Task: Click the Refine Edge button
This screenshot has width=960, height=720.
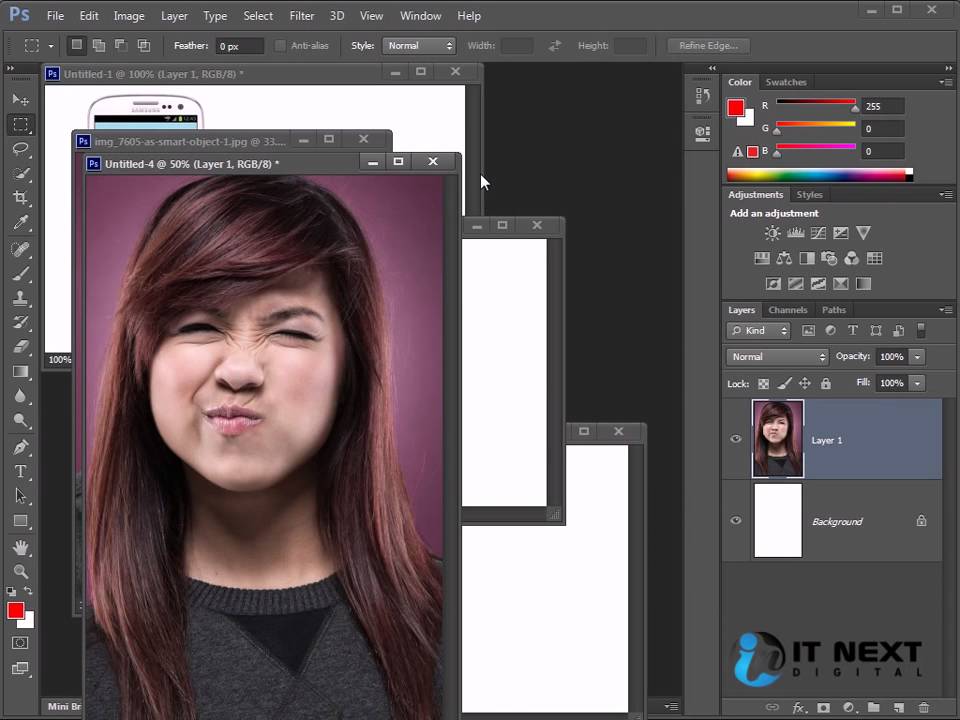Action: click(708, 46)
